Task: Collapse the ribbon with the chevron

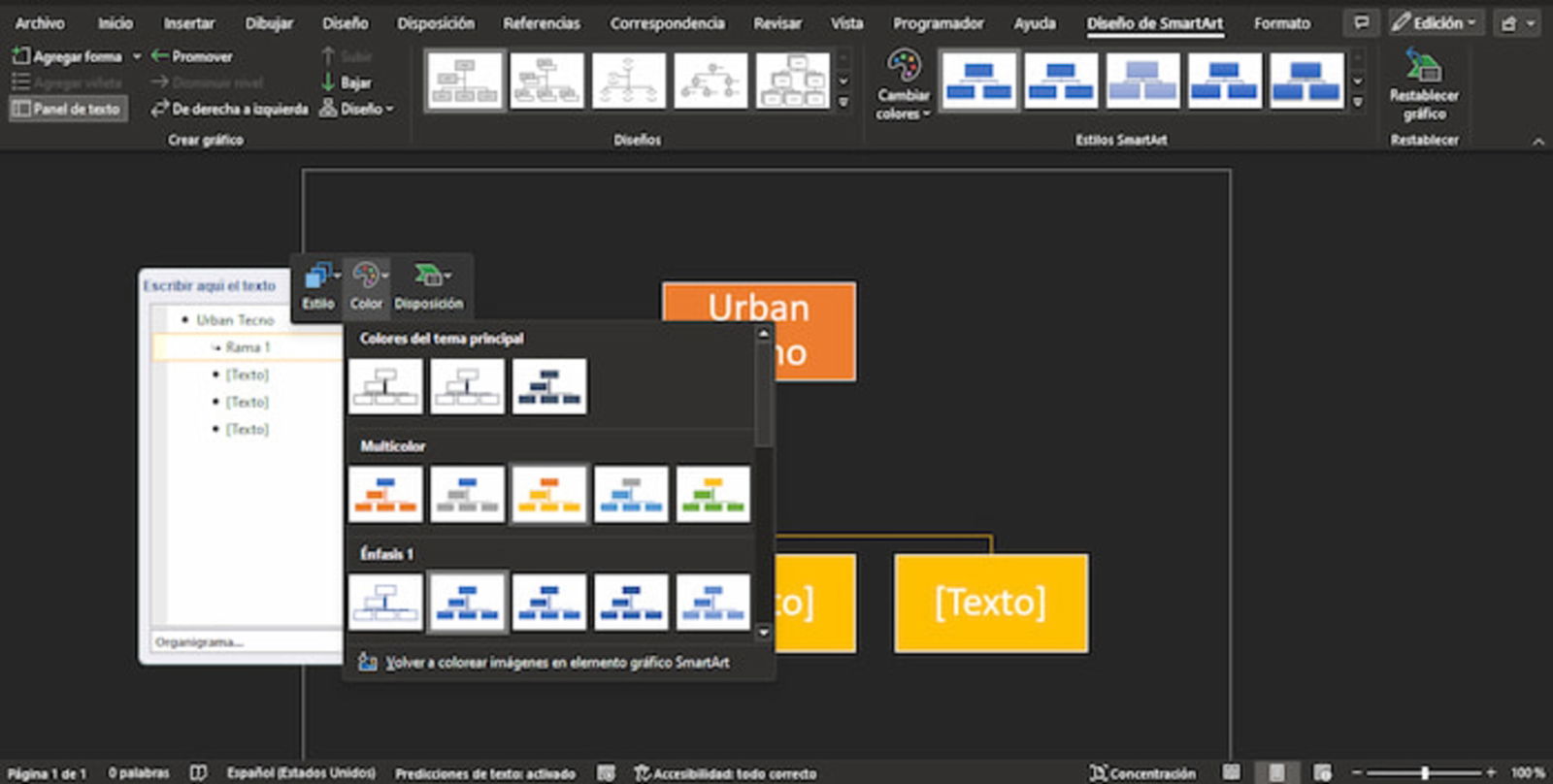Action: (1538, 142)
